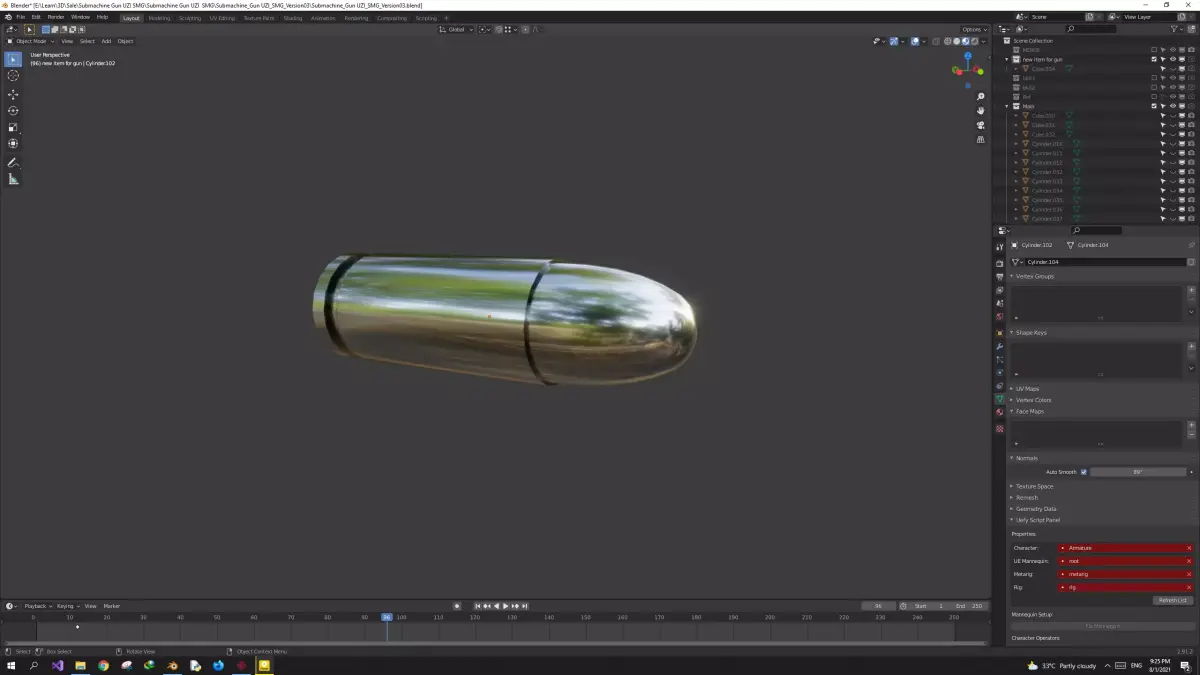Select the Cursor tool
1200x675 pixels.
(x=13, y=76)
